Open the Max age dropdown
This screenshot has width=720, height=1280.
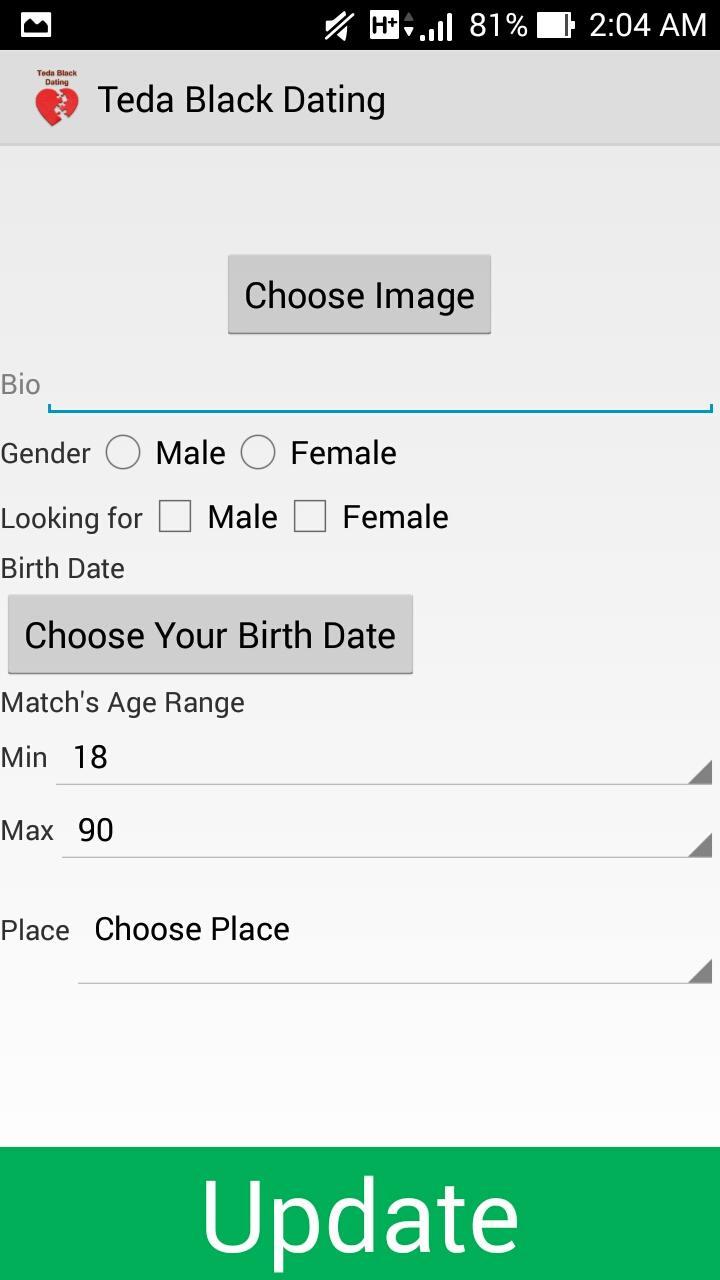click(x=386, y=831)
